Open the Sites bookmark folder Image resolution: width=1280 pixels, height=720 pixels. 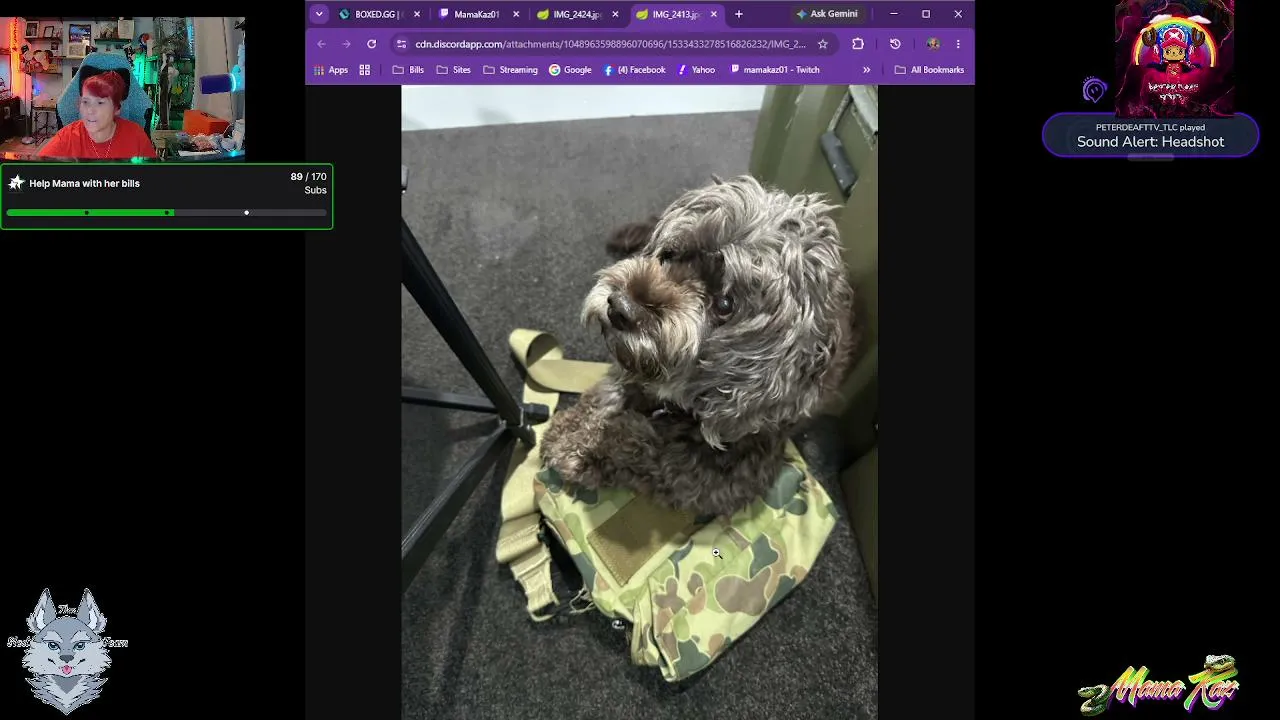[x=453, y=70]
